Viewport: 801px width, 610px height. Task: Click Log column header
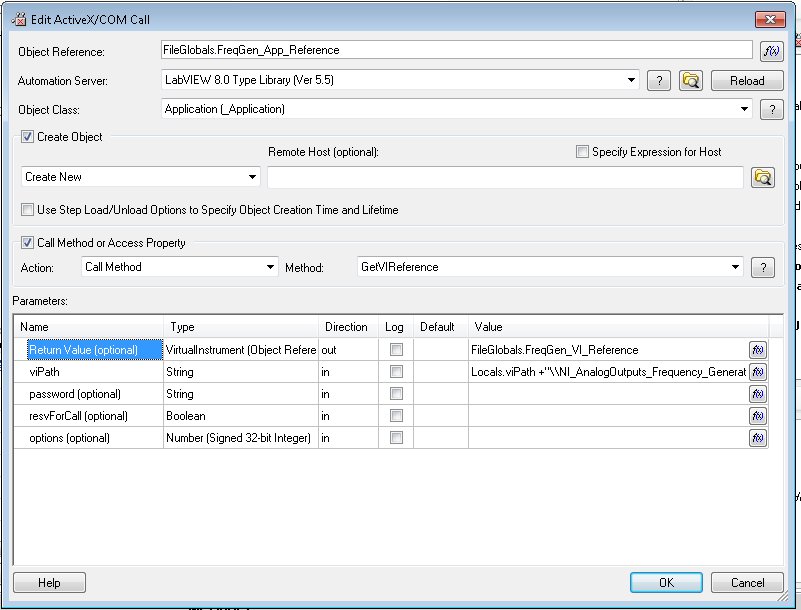point(396,327)
